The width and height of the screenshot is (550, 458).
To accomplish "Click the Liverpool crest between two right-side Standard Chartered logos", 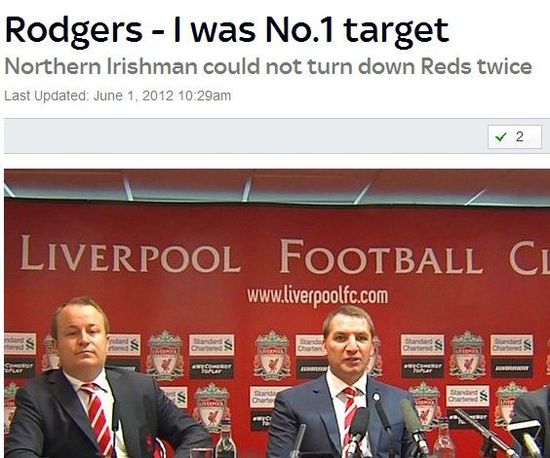I will (x=467, y=356).
